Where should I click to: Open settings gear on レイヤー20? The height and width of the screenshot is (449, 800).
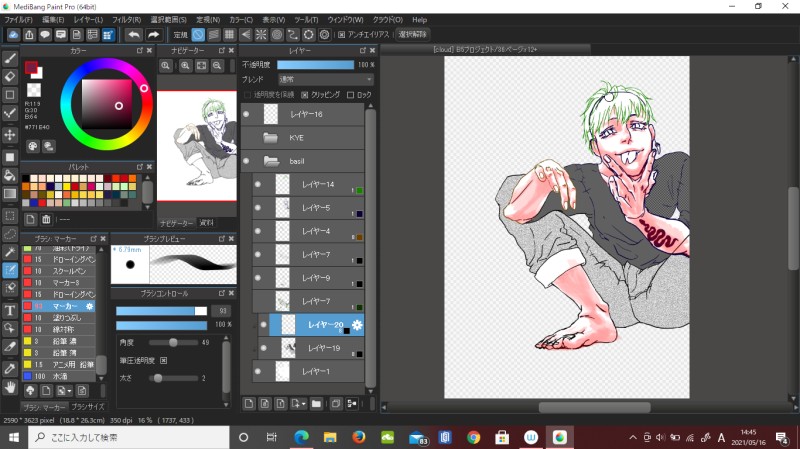click(x=357, y=325)
